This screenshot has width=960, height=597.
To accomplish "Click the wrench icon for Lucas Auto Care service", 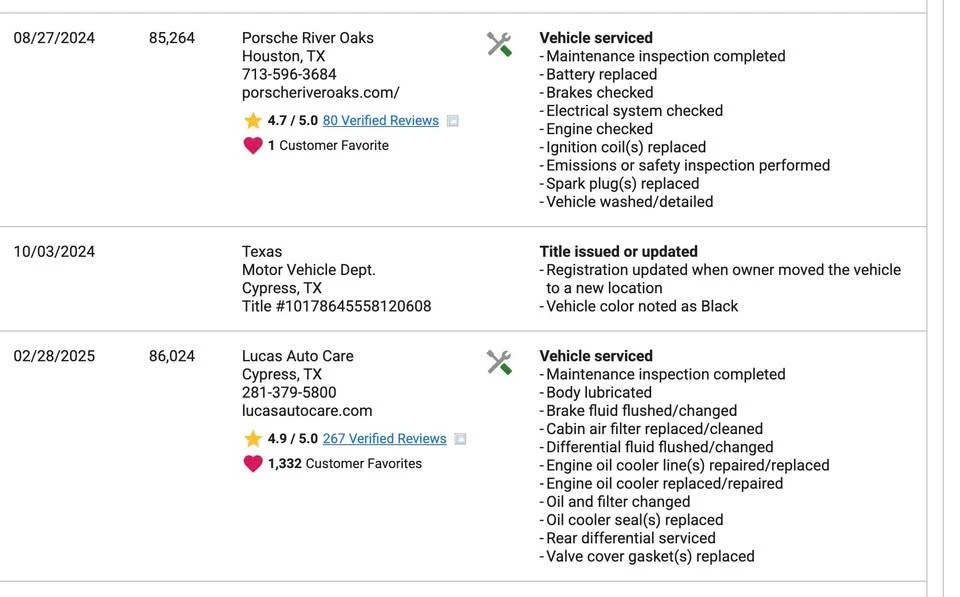I will 499,362.
